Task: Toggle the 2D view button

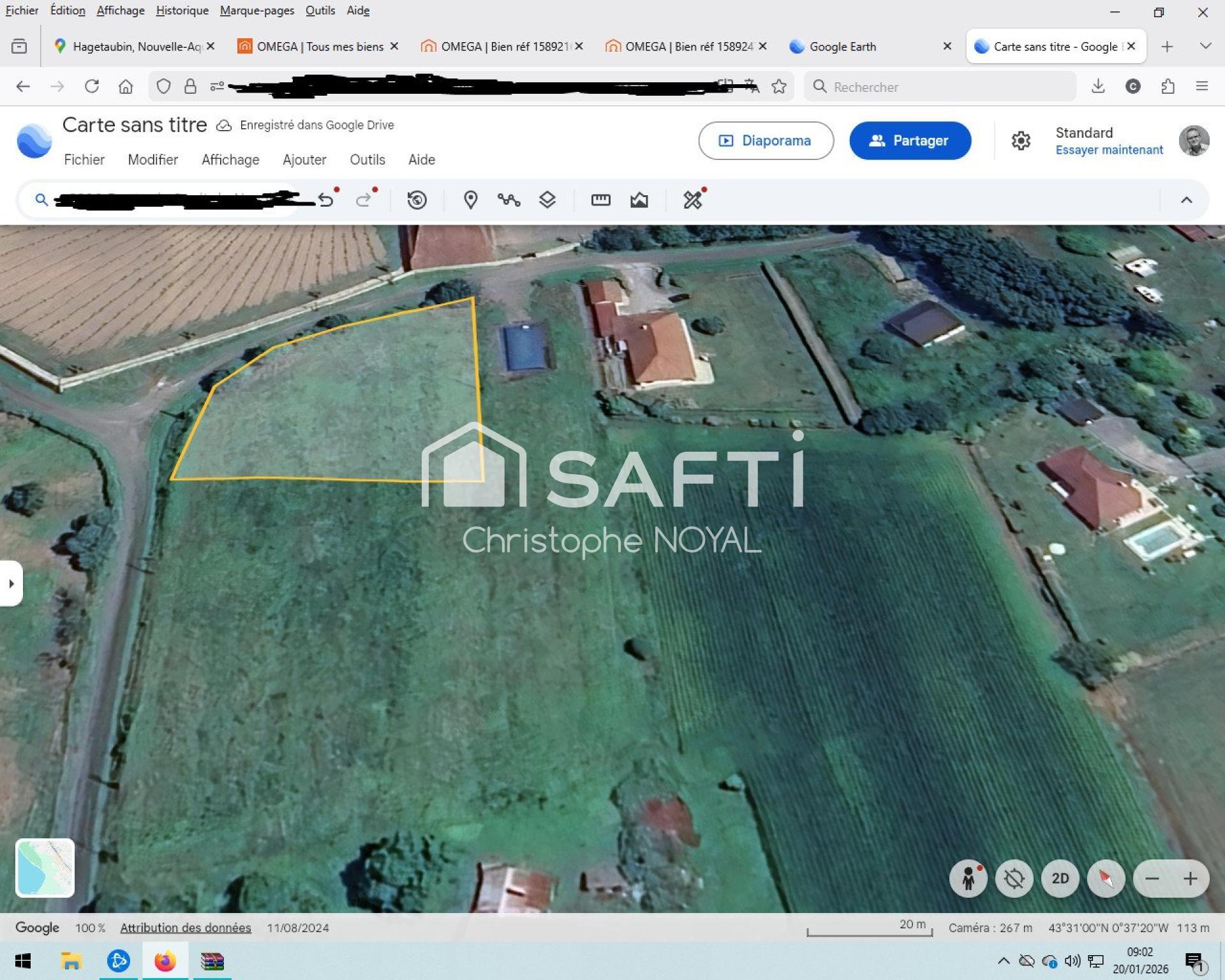Action: (x=1060, y=879)
